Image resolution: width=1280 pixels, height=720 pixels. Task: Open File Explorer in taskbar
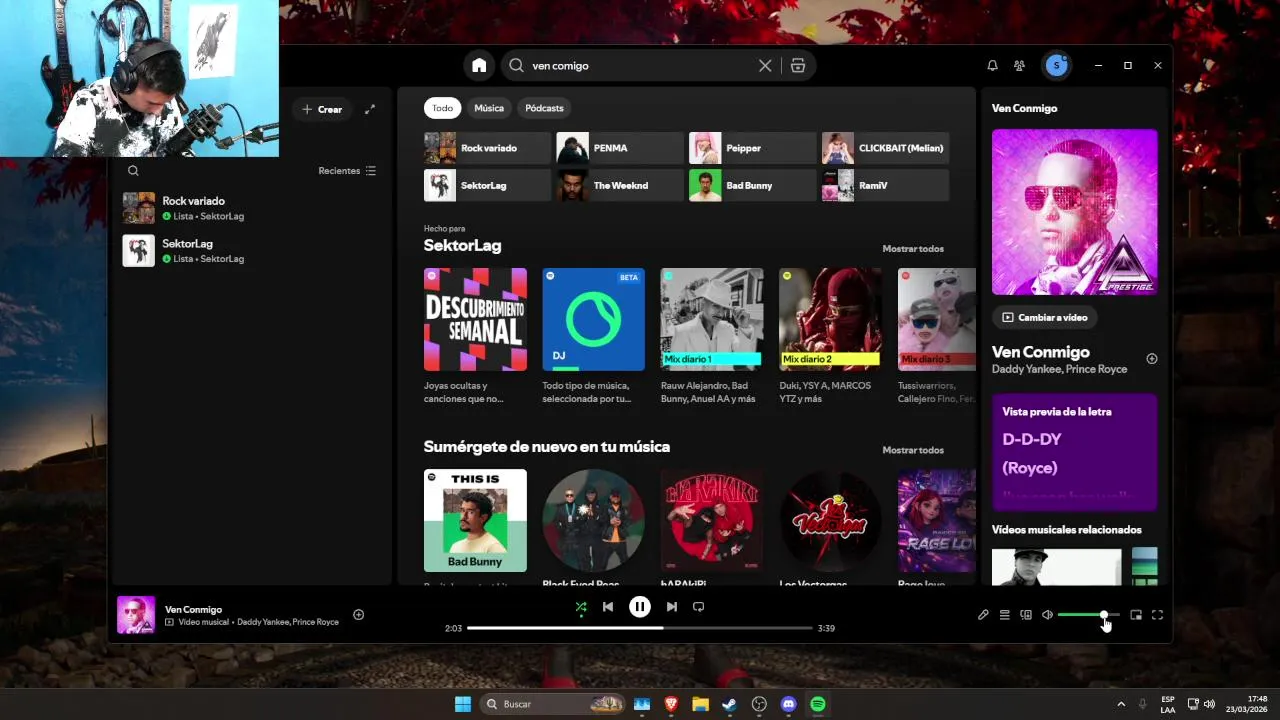700,704
